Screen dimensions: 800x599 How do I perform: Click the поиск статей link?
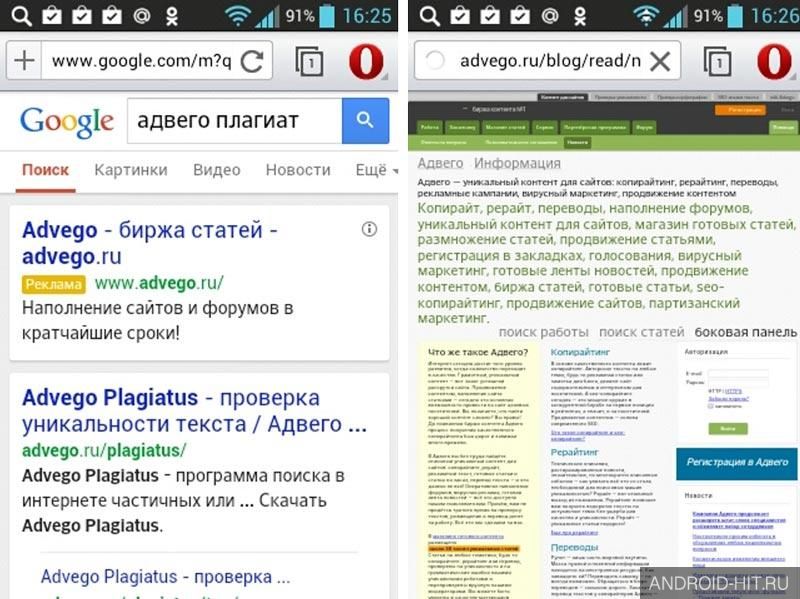[641, 332]
